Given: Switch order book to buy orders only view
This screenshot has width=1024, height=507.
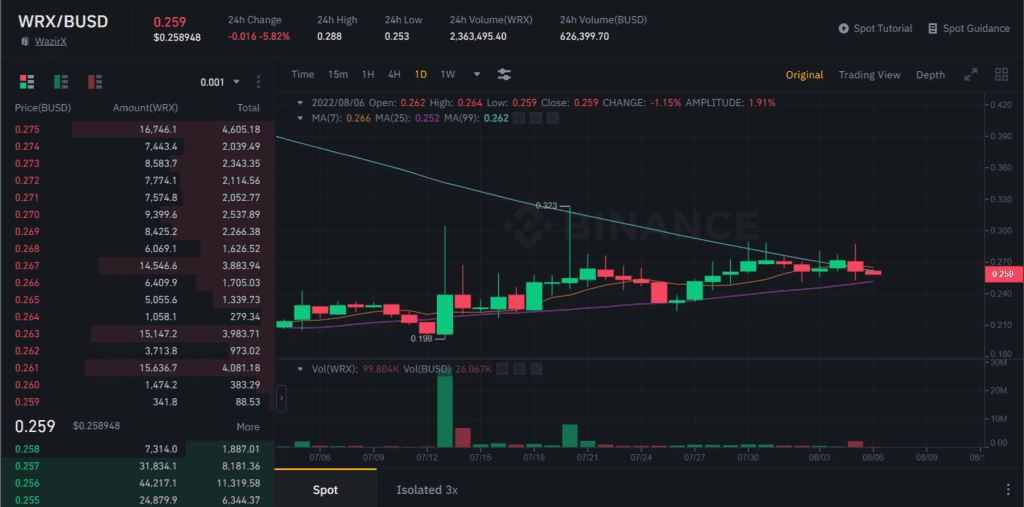Looking at the screenshot, I should click(x=61, y=82).
